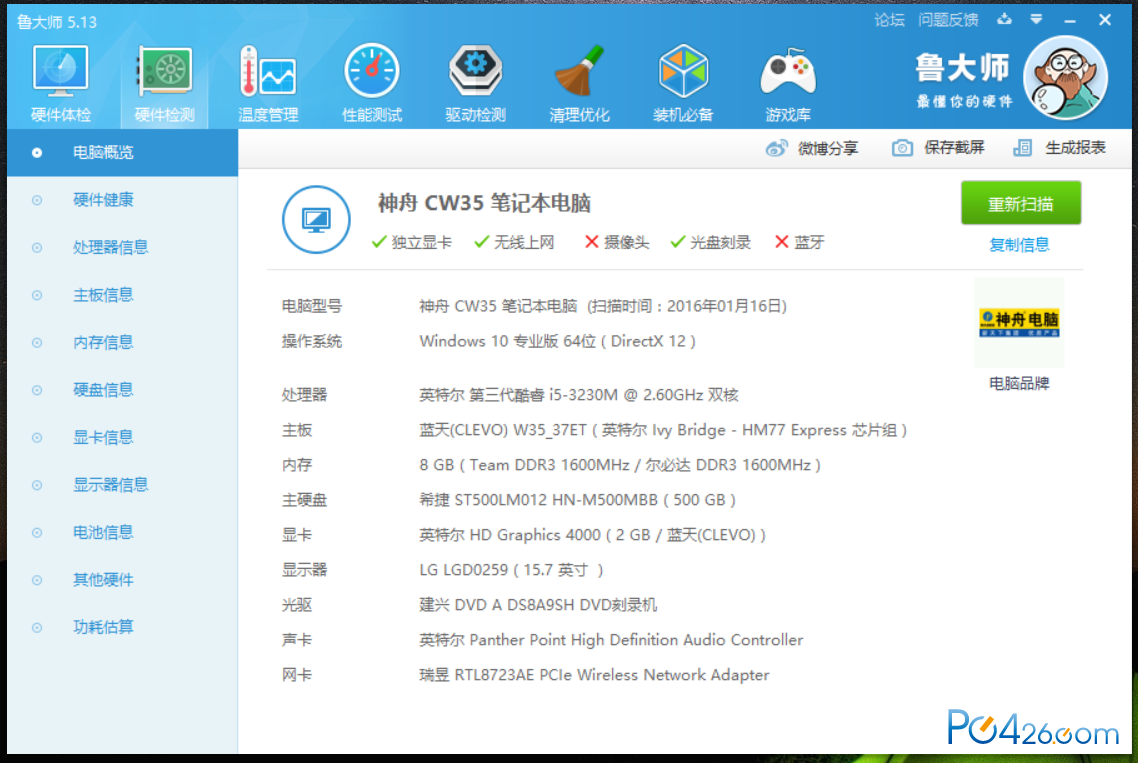The image size is (1138, 763).
Task: Click the 独立显卡 checkmark status
Action: click(412, 242)
